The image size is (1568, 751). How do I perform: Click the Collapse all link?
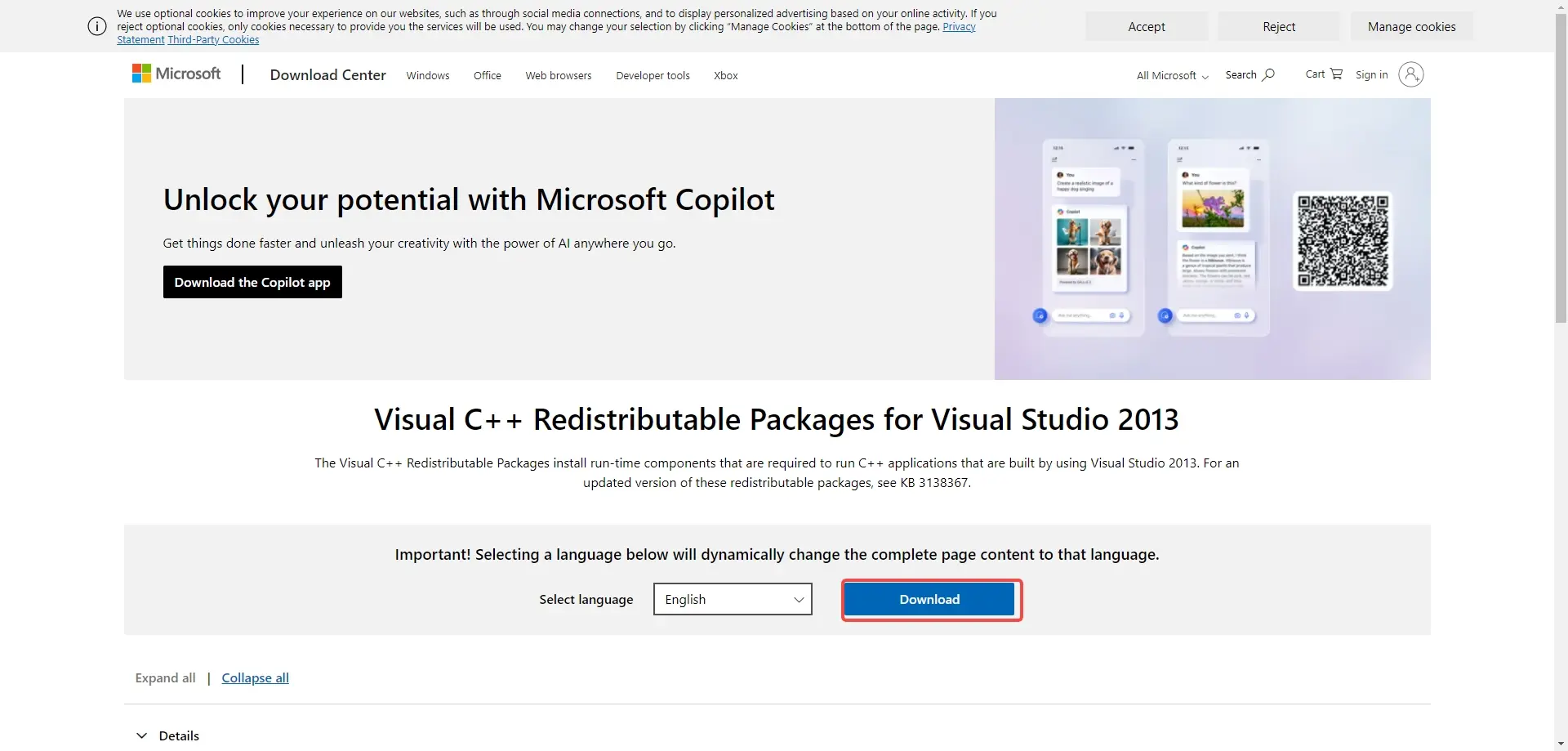[256, 677]
